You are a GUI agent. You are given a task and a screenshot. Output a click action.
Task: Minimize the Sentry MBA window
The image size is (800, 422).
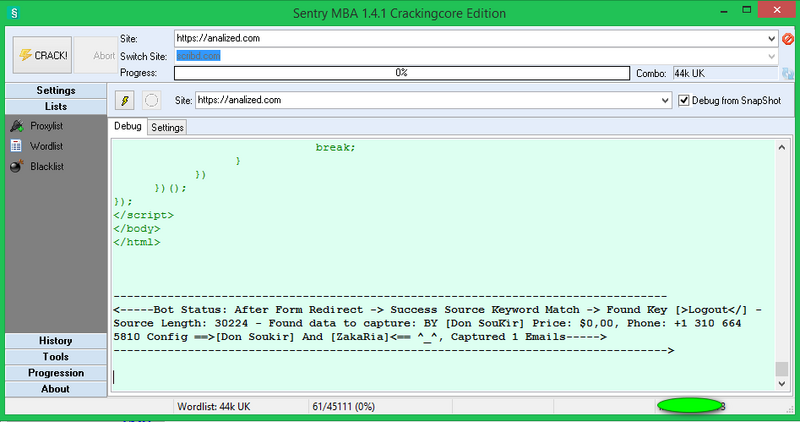(723, 11)
